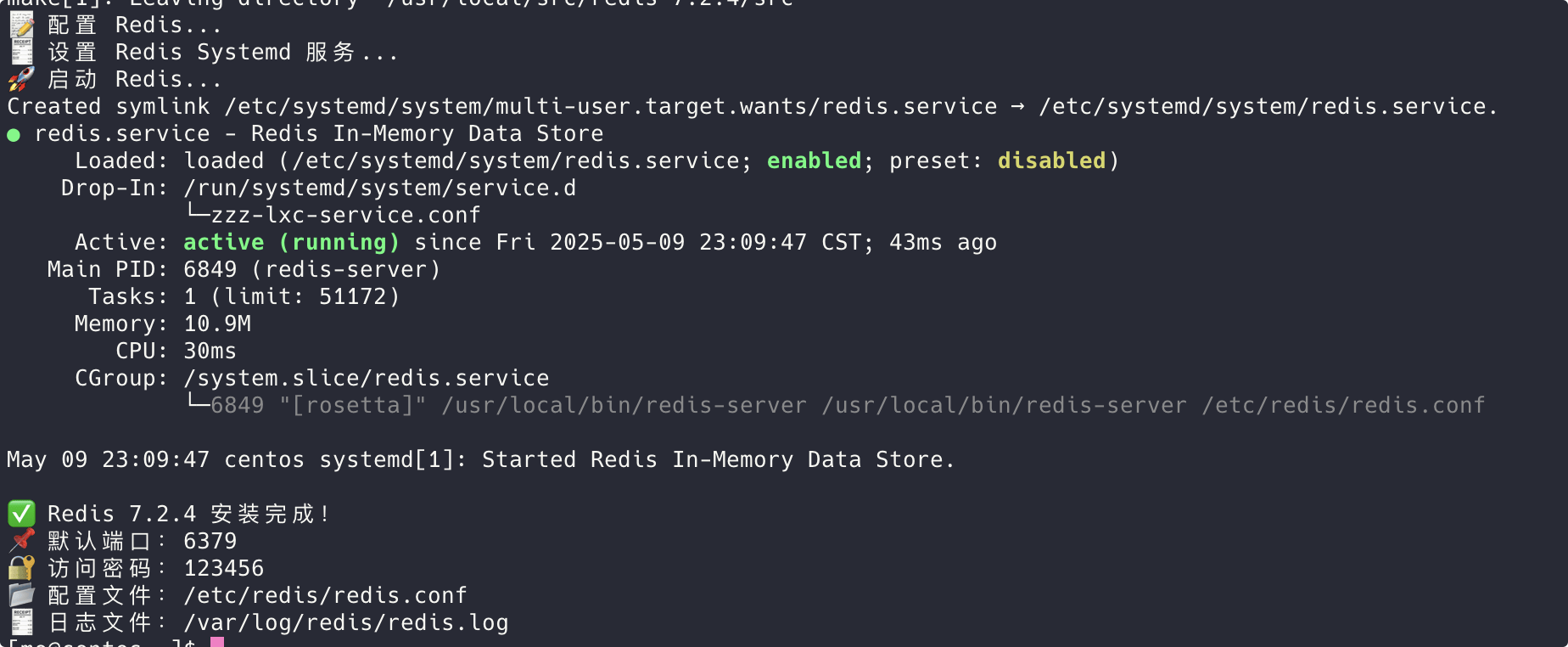Click the lock-and-key emoji before 访问密码
The height and width of the screenshot is (647, 1568).
pos(21,568)
